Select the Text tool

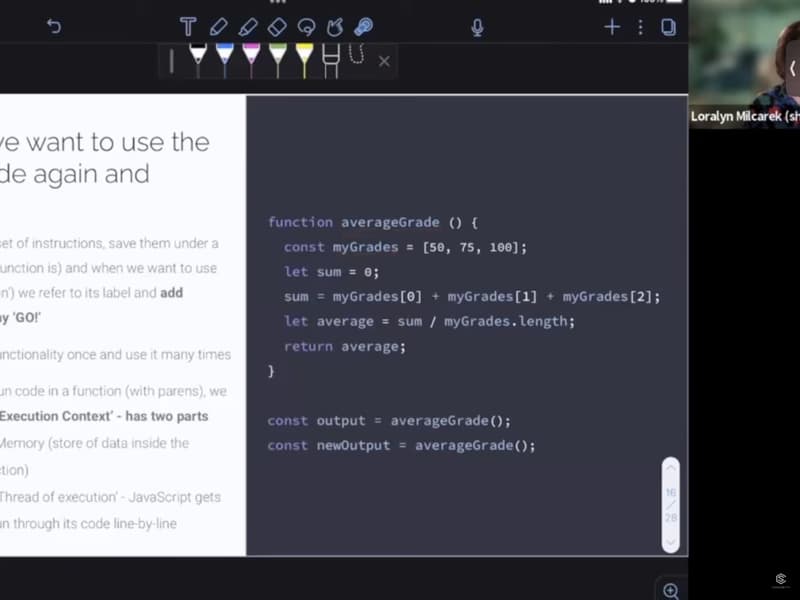(x=188, y=27)
